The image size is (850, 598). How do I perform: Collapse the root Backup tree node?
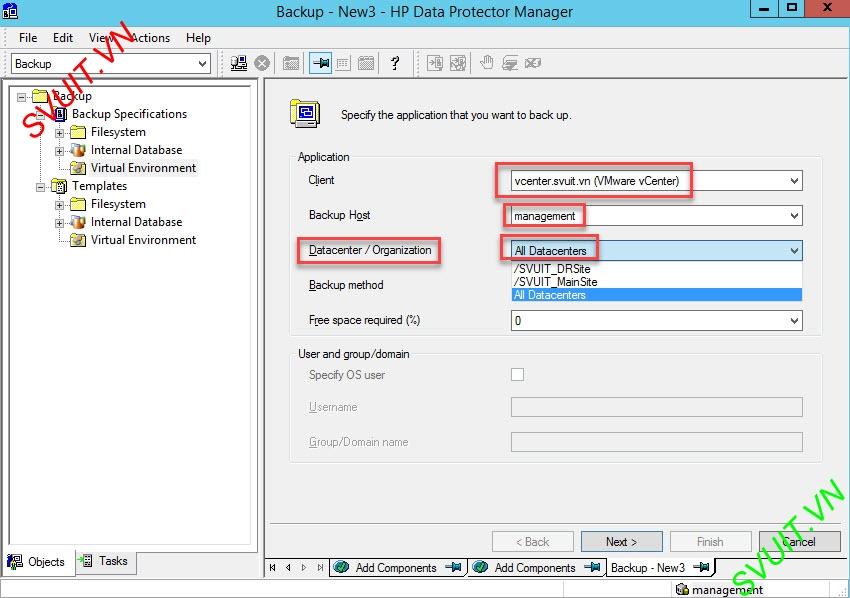click(x=22, y=97)
